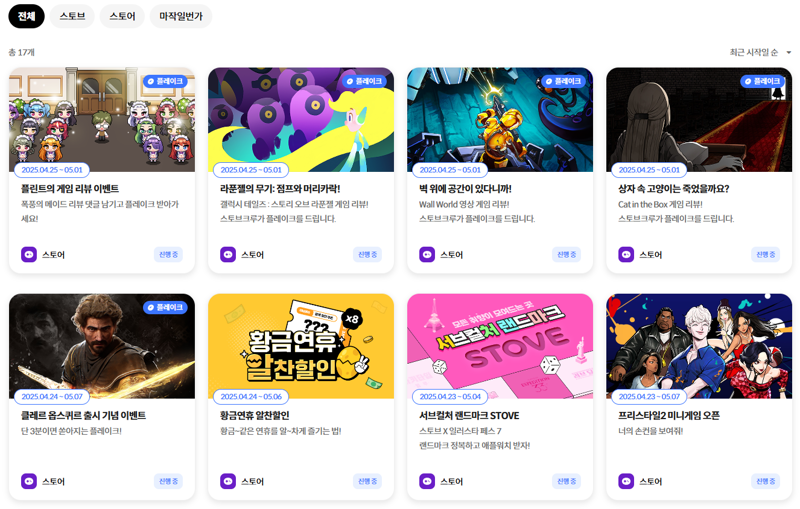
Task: Open the 프리스타일2 미니게임 banner image
Action: point(699,346)
